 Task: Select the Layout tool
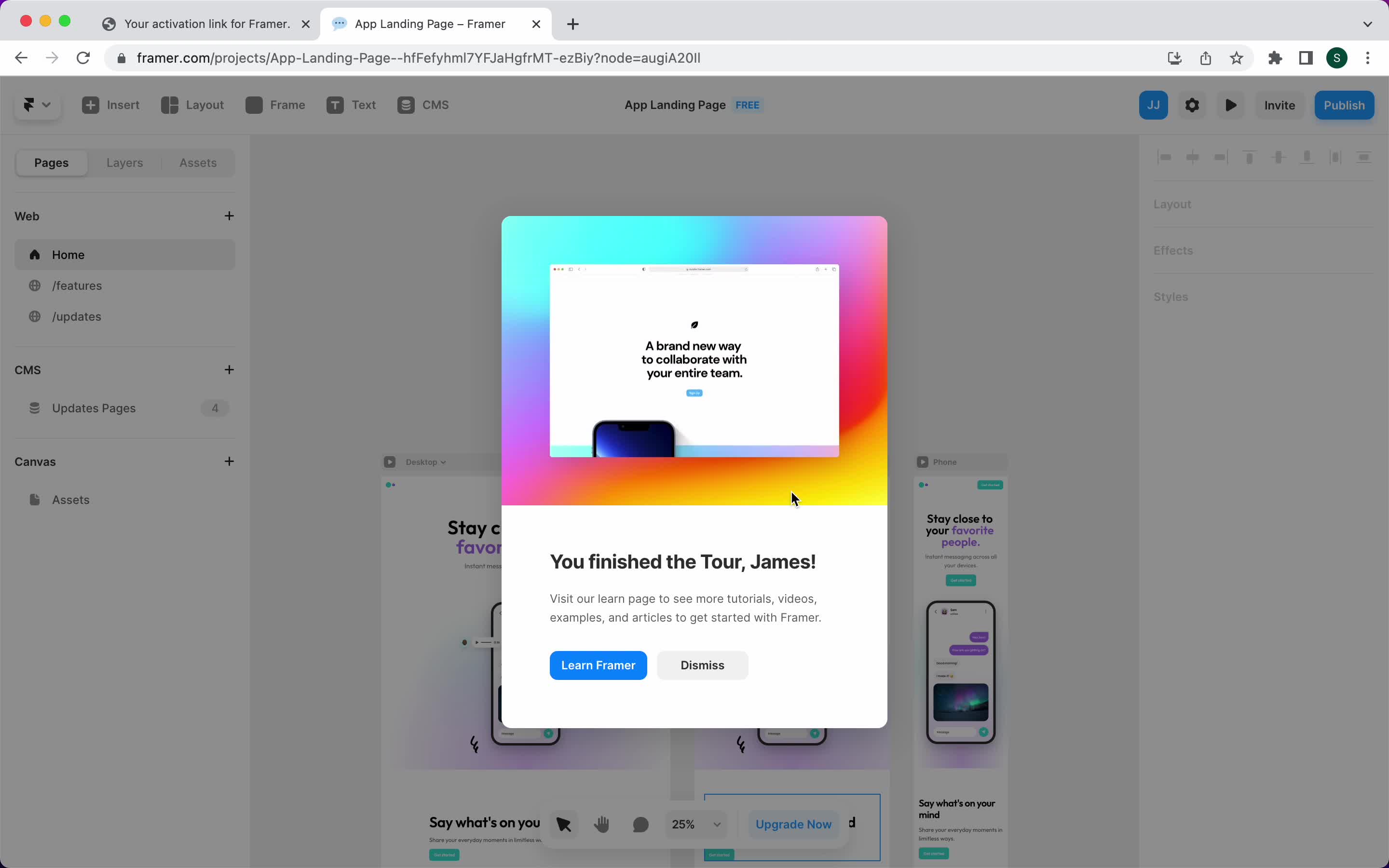[191, 104]
